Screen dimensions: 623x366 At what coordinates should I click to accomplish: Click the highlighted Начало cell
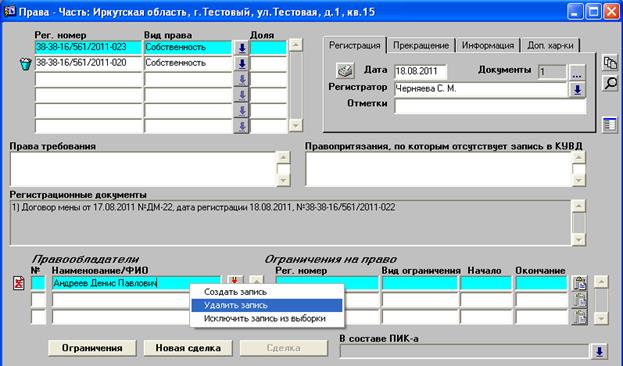486,283
